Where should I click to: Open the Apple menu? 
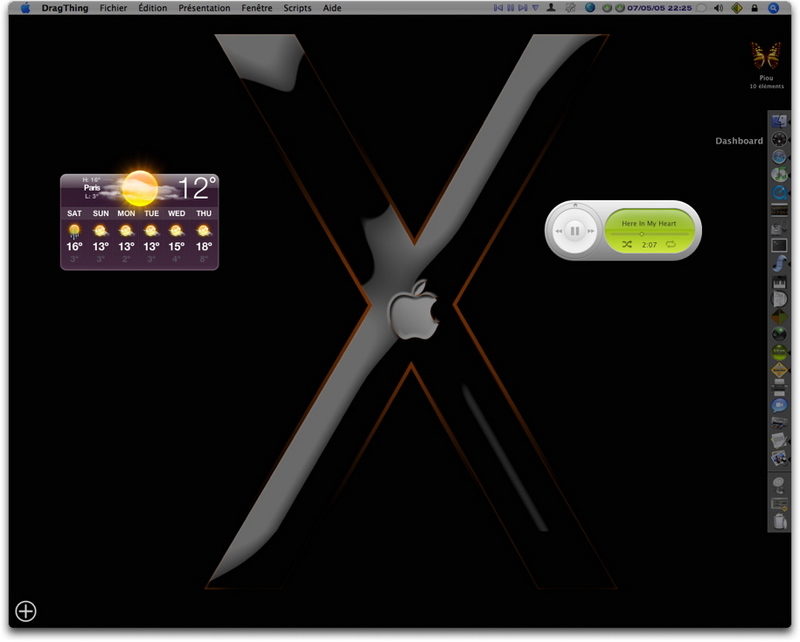tap(25, 8)
